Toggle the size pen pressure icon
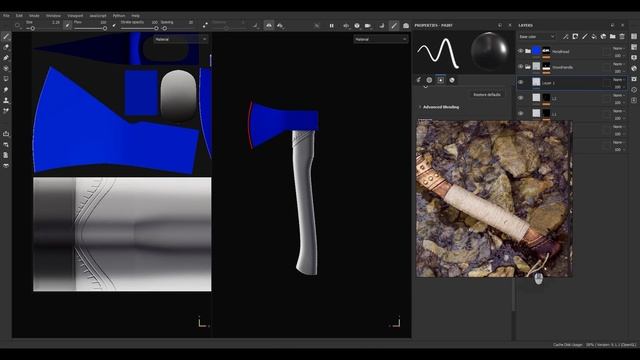 [x=68, y=25]
